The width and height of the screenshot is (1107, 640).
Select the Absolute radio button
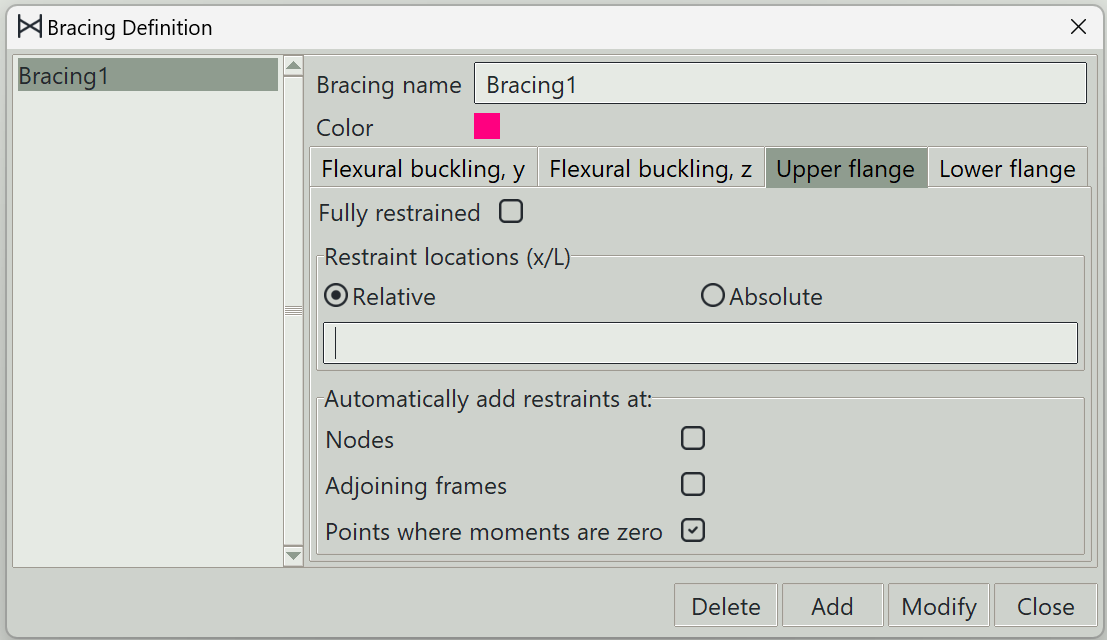pos(712,295)
